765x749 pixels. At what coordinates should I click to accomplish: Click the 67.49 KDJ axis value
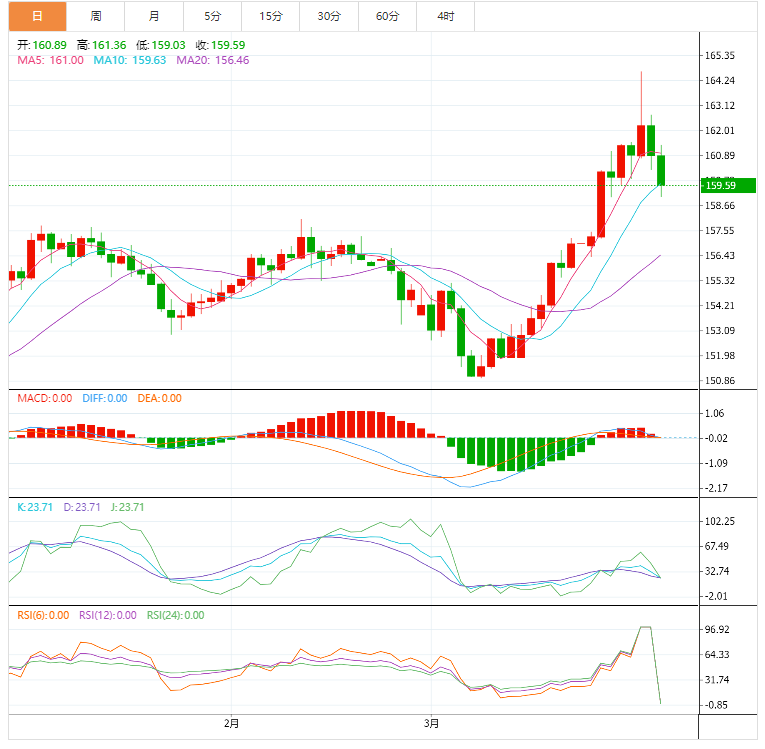click(x=717, y=547)
